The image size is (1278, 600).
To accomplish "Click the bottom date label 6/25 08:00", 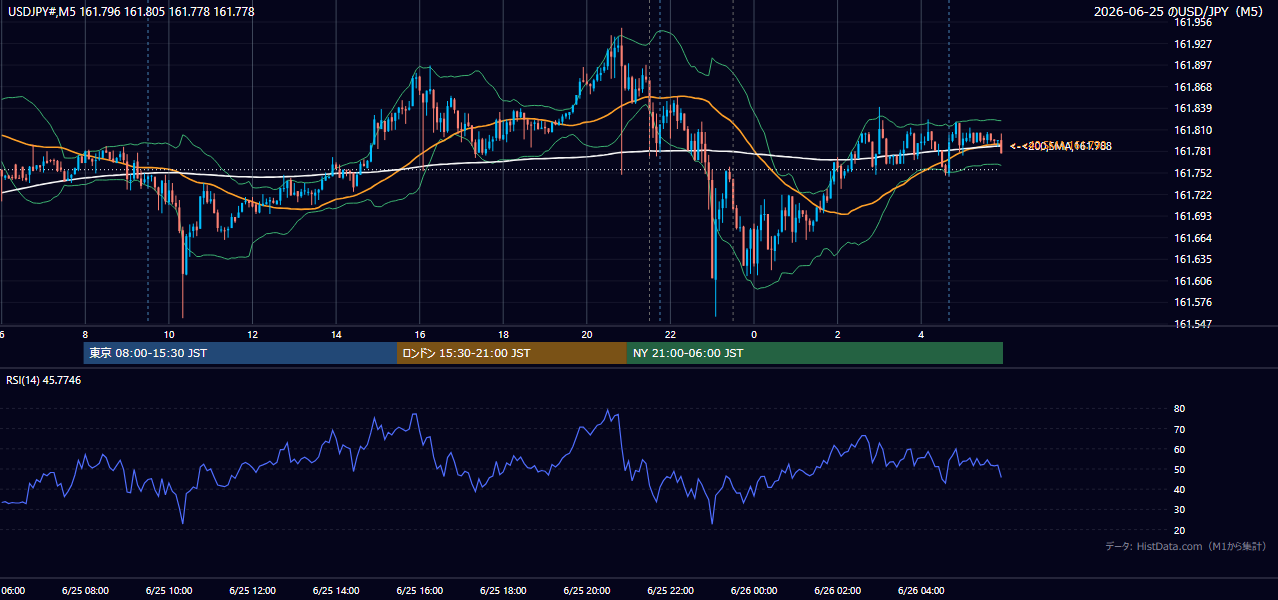I will (x=84, y=591).
